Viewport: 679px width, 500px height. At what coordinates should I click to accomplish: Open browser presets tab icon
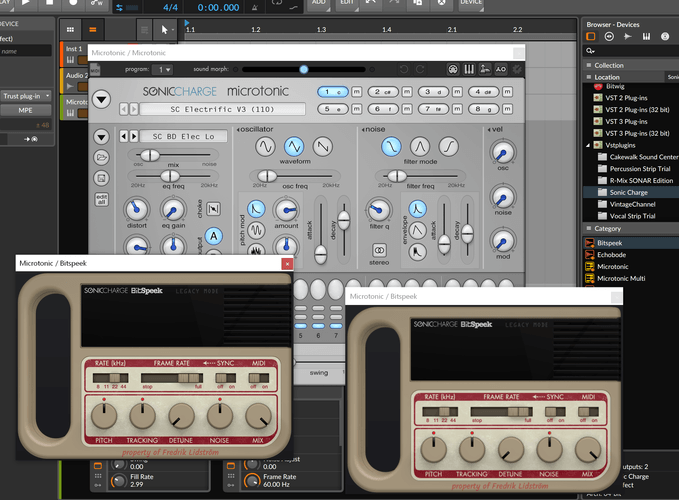point(609,37)
